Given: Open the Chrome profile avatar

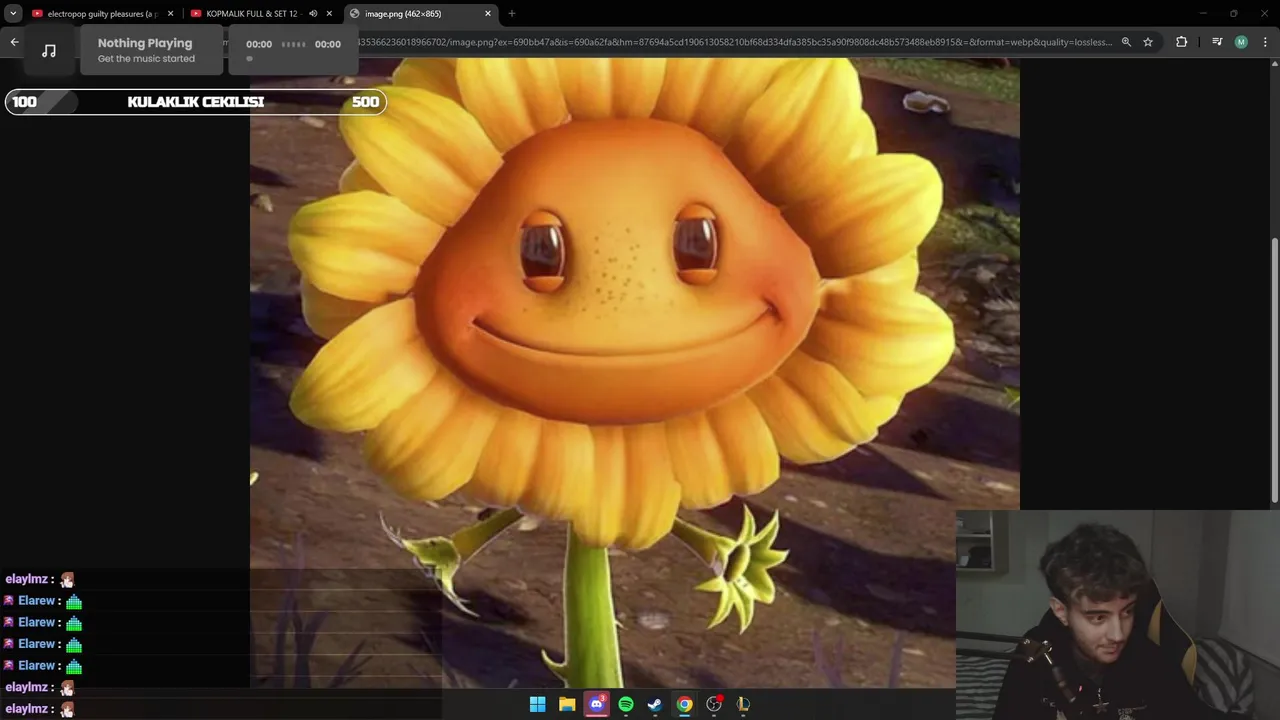Looking at the screenshot, I should click(x=1241, y=42).
